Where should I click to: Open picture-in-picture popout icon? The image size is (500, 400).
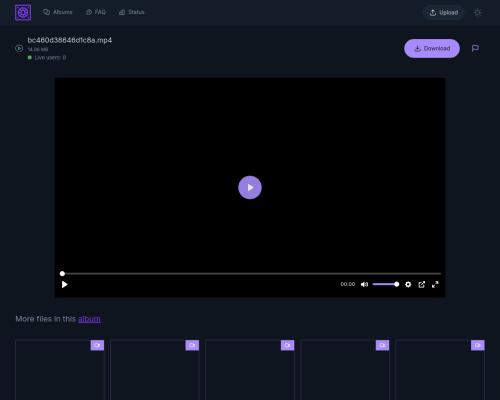coord(422,284)
